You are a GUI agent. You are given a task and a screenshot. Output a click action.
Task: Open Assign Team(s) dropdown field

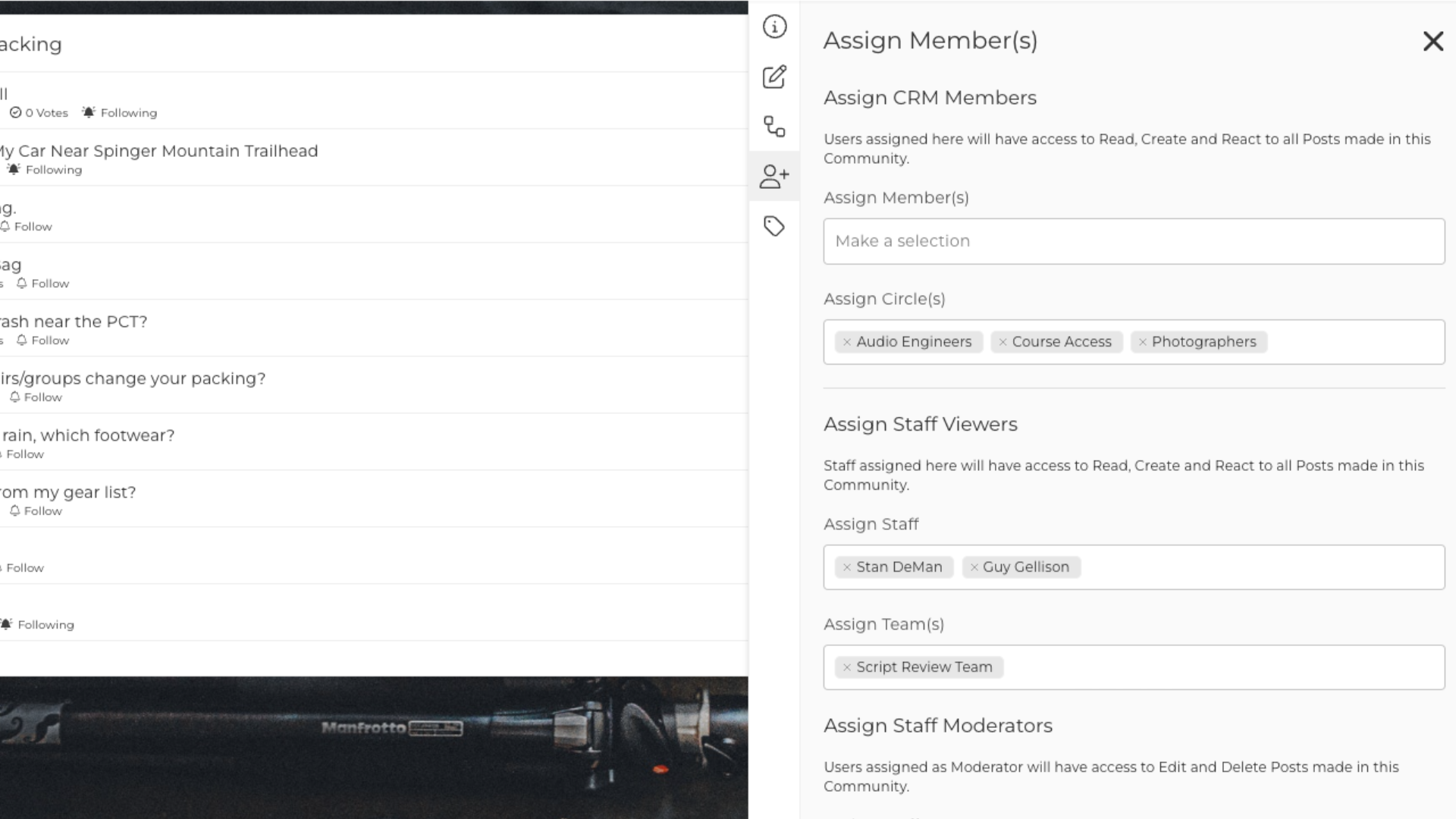(x=1221, y=667)
